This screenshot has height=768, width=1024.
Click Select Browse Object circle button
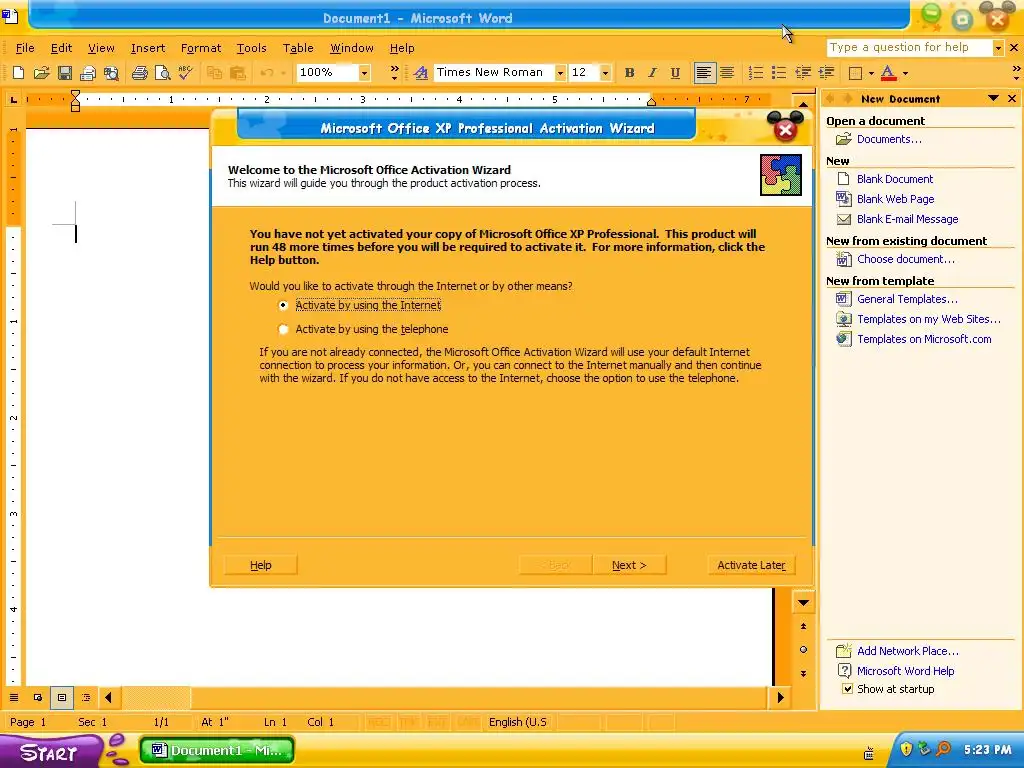(x=803, y=649)
